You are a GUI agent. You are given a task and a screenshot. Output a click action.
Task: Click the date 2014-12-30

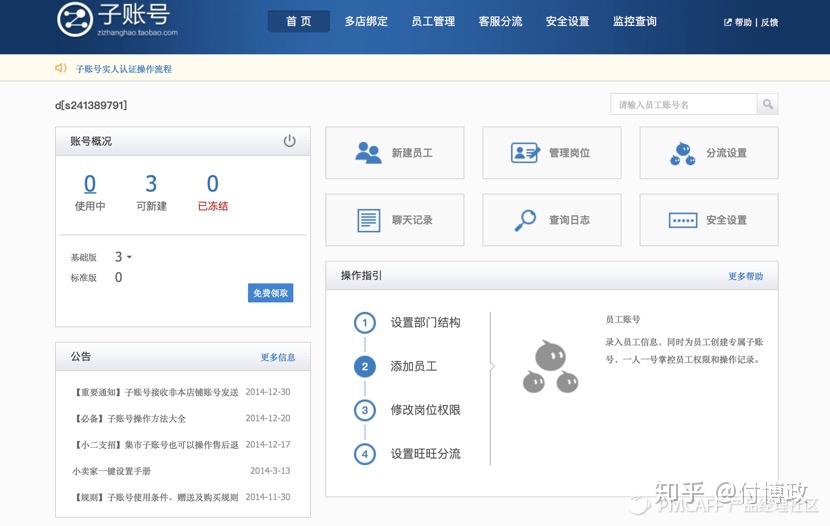click(268, 392)
